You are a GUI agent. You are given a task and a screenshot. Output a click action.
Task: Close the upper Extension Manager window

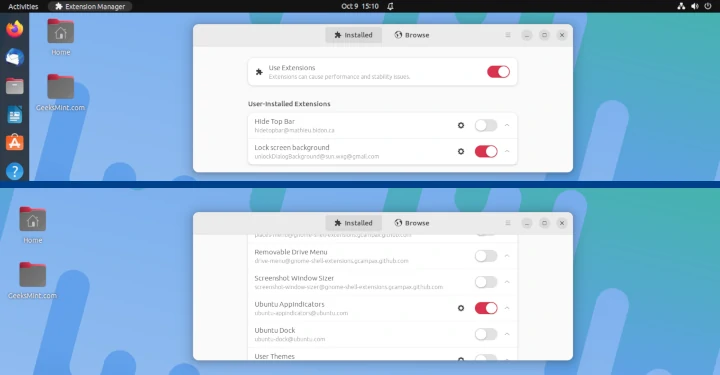point(562,35)
